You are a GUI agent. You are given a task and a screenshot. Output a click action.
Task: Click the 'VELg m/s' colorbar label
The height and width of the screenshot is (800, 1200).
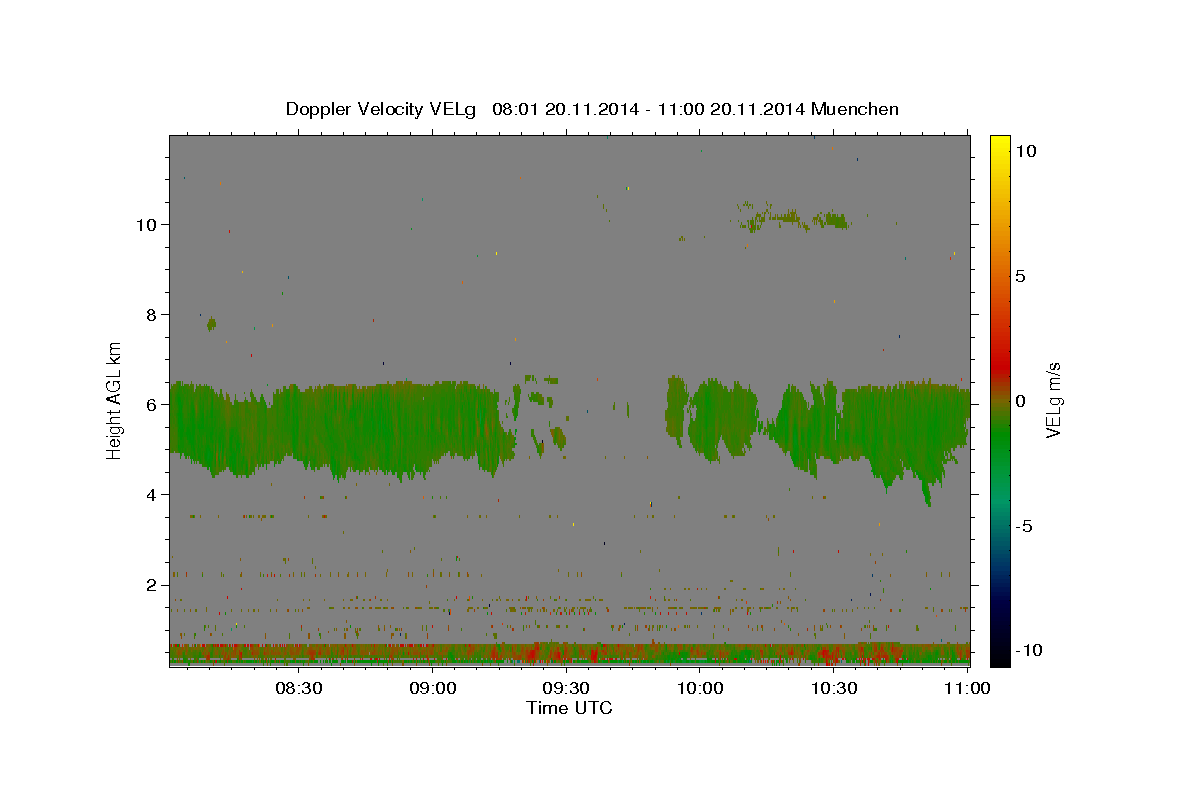coord(1053,400)
